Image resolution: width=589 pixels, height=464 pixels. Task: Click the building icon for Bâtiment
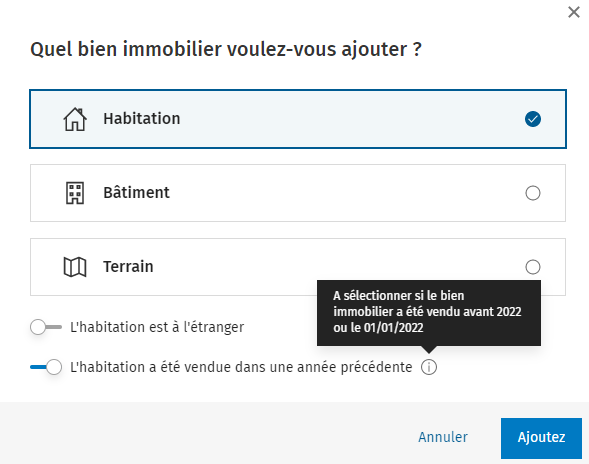tap(75, 193)
